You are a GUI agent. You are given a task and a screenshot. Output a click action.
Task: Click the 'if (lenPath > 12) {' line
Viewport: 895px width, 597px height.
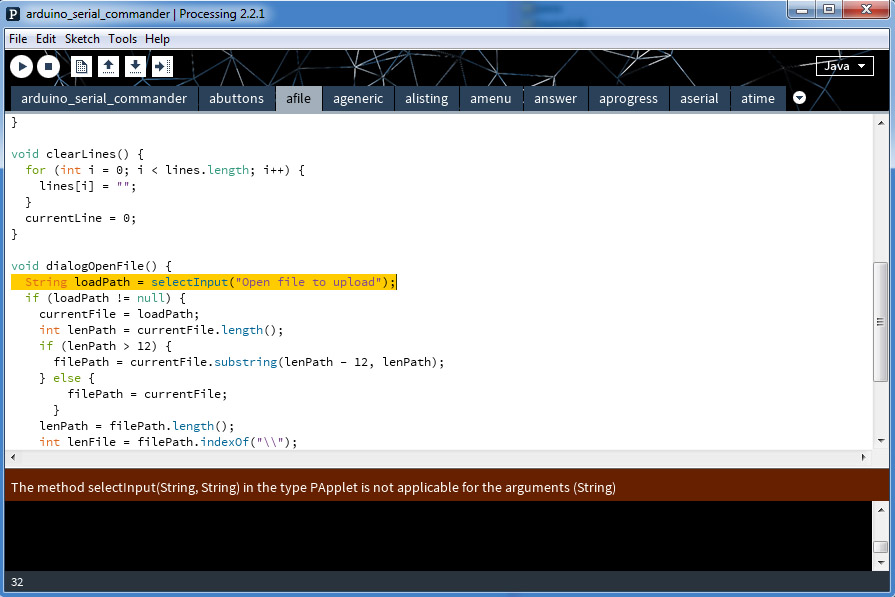(105, 346)
